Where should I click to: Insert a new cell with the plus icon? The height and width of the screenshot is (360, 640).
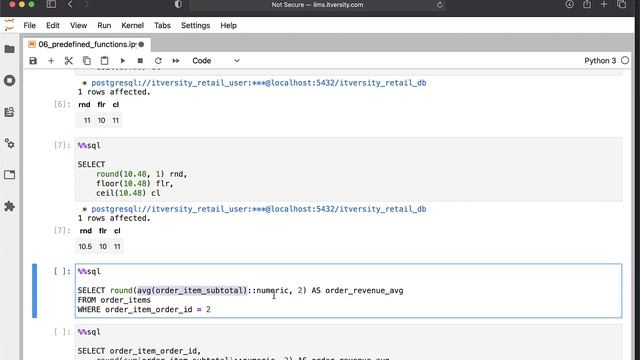point(51,61)
